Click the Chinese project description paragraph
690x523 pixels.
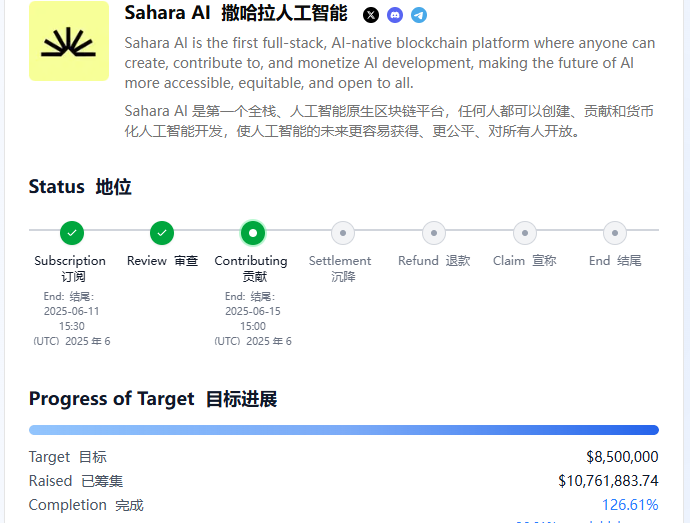click(x=389, y=121)
